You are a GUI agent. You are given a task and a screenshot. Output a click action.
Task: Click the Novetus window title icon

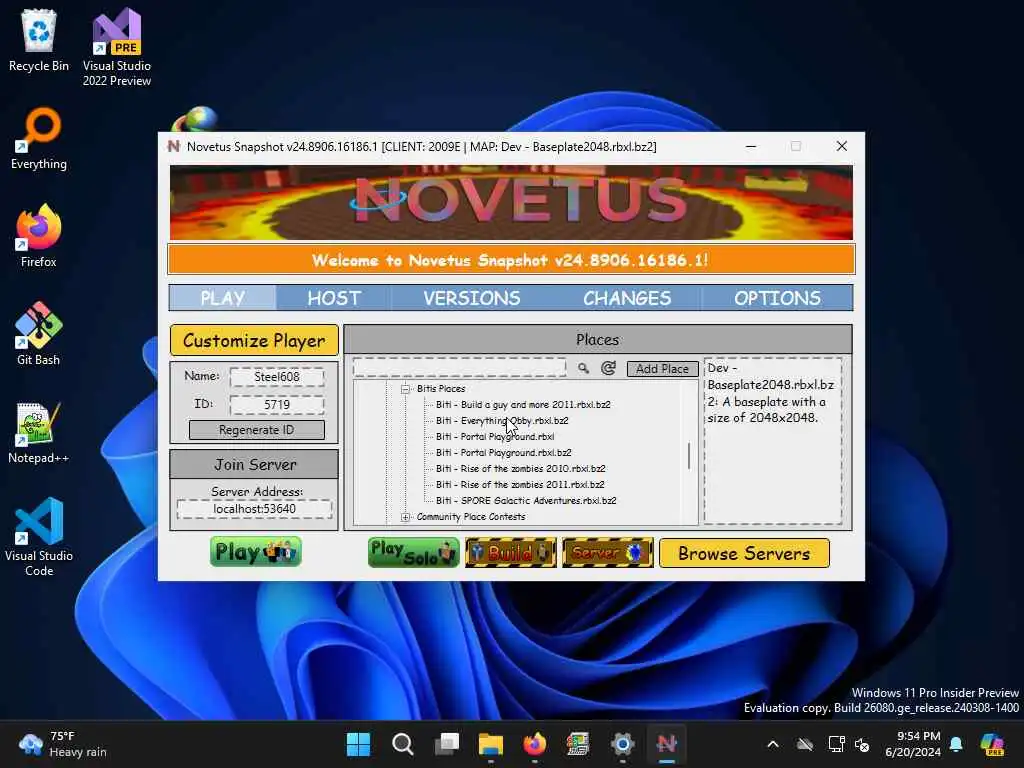point(174,146)
